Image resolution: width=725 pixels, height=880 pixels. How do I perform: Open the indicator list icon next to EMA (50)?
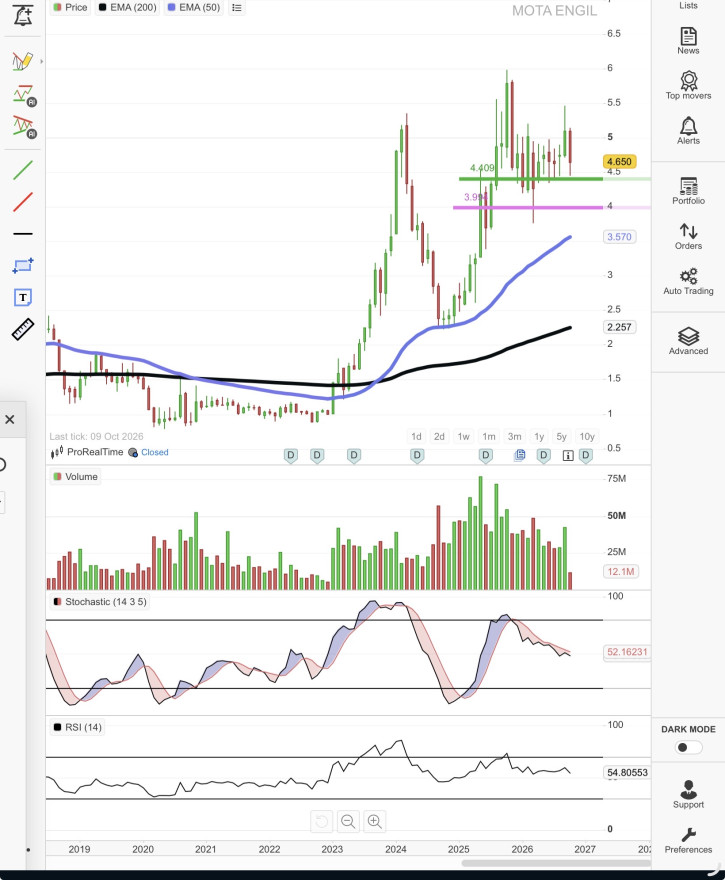pos(237,8)
